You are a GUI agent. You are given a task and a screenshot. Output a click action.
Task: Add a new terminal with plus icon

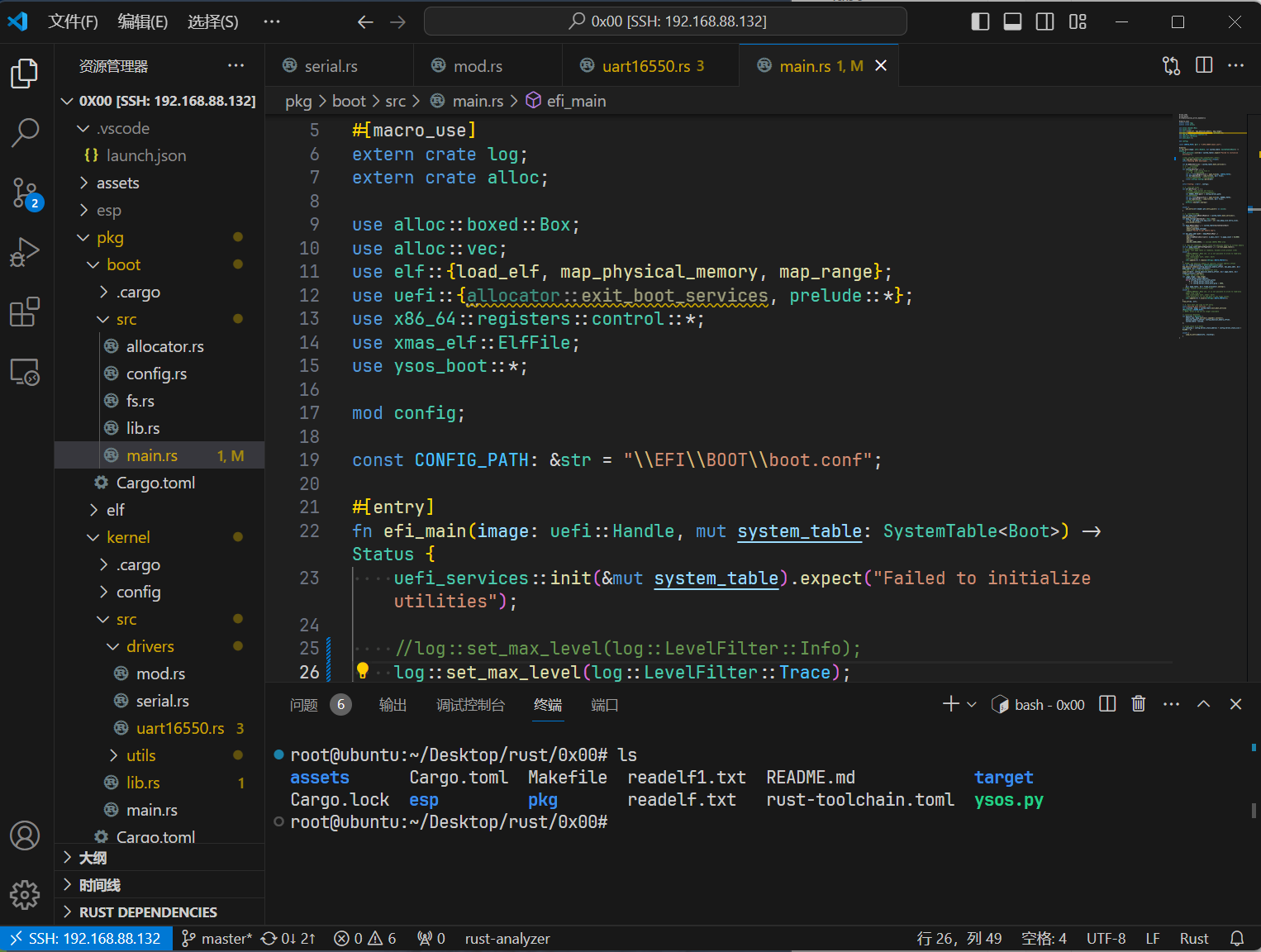[950, 704]
